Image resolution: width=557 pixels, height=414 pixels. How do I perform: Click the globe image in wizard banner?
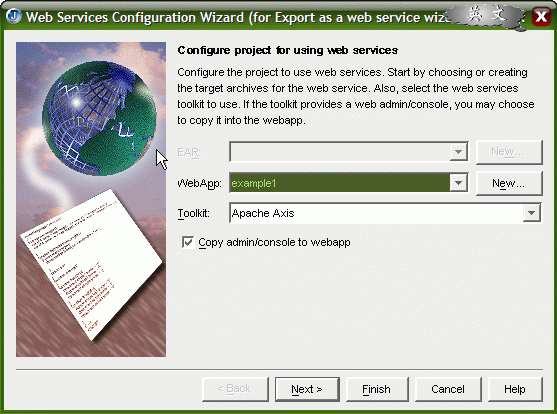click(99, 118)
